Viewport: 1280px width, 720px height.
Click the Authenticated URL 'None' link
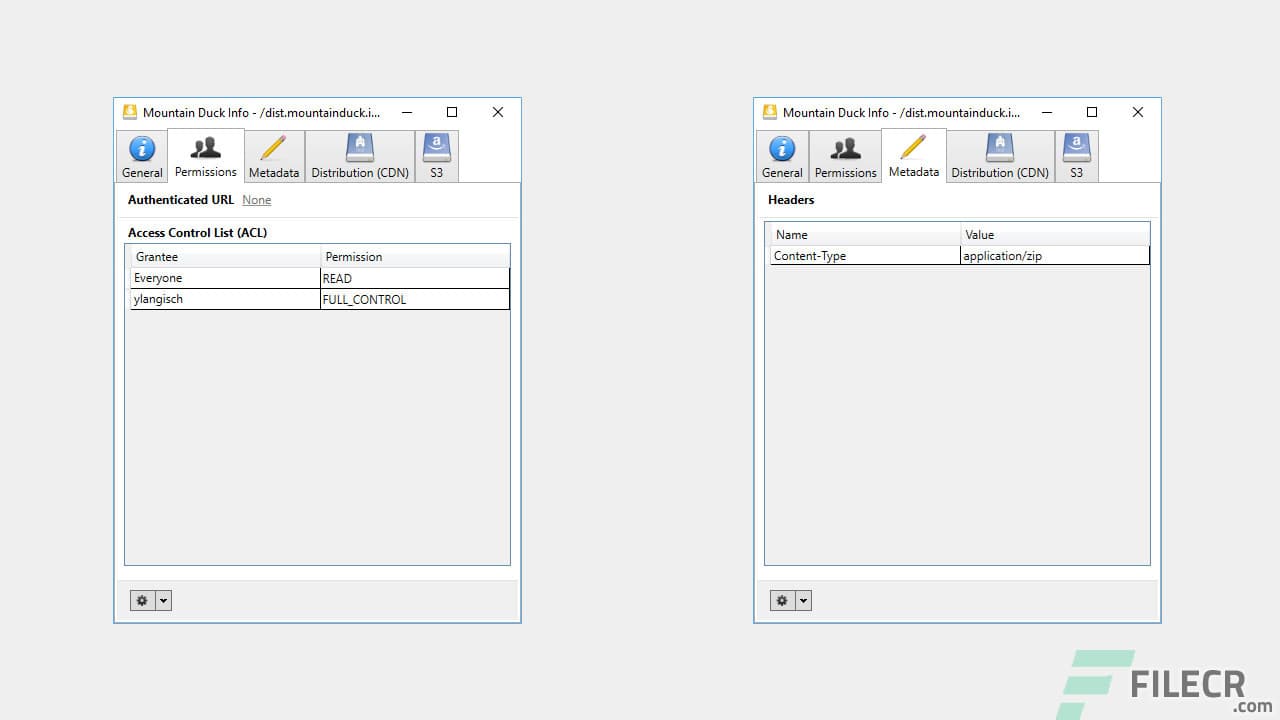(257, 200)
